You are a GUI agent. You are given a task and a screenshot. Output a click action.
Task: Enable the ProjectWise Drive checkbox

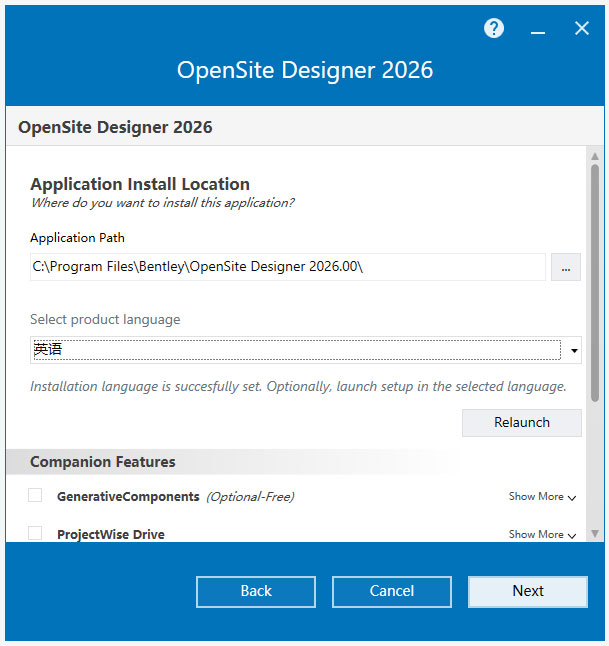[x=35, y=533]
